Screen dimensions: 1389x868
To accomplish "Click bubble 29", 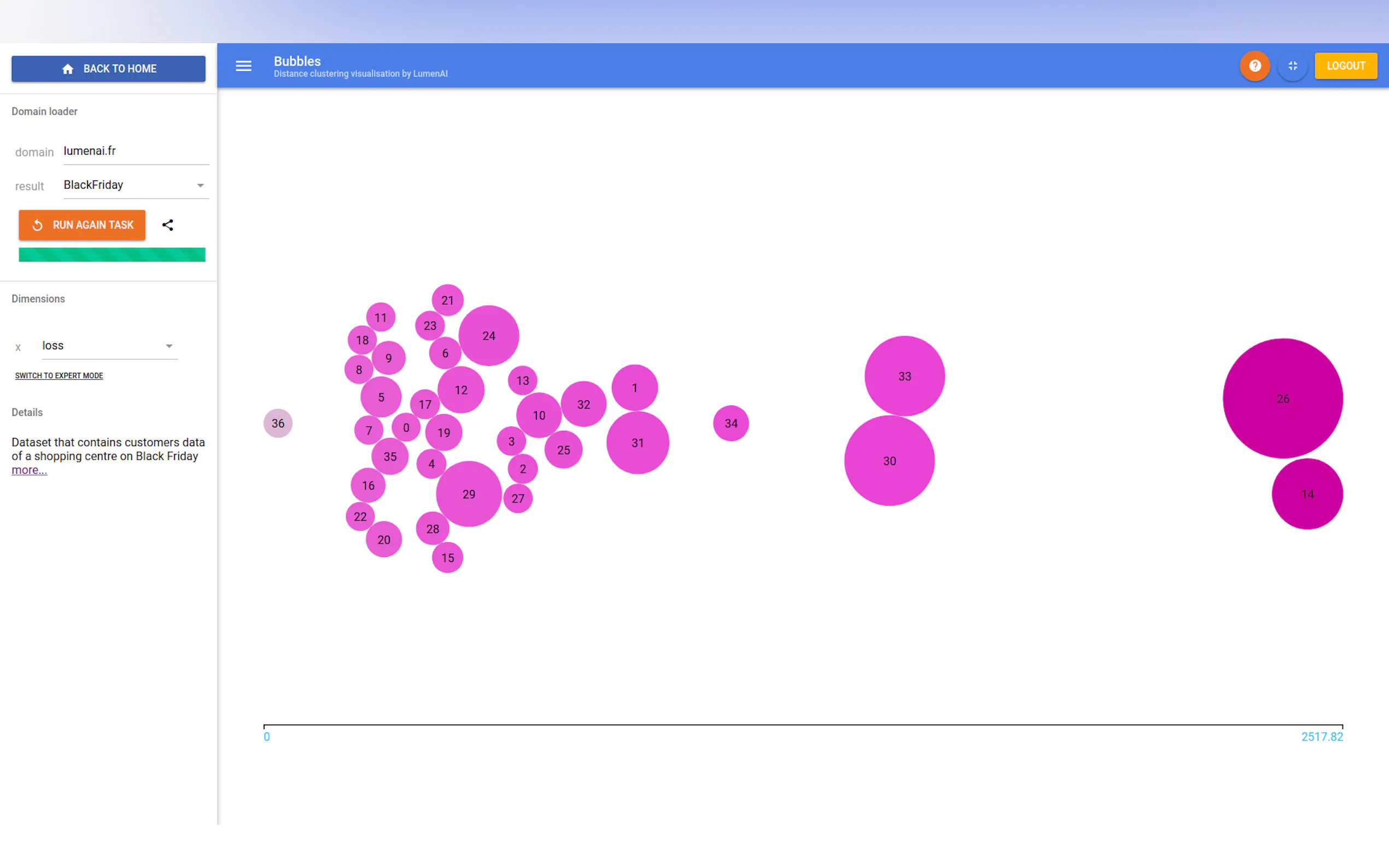I will pos(469,494).
